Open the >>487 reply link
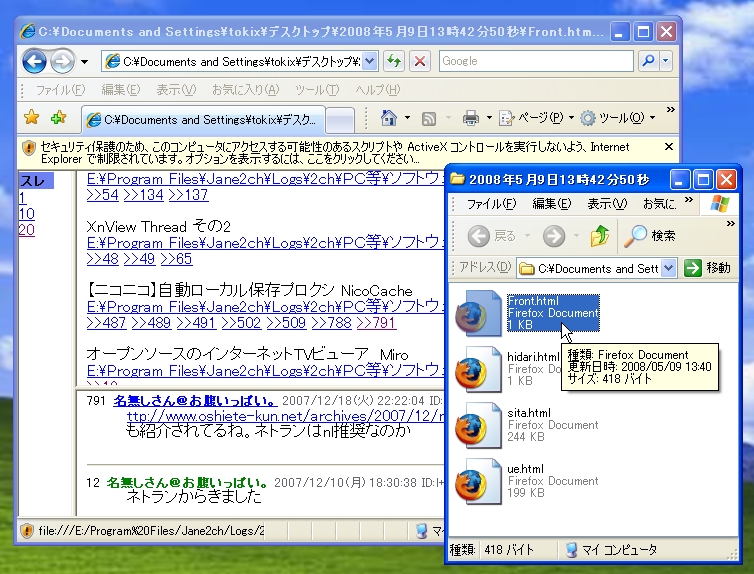This screenshot has width=754, height=574. pos(106,323)
